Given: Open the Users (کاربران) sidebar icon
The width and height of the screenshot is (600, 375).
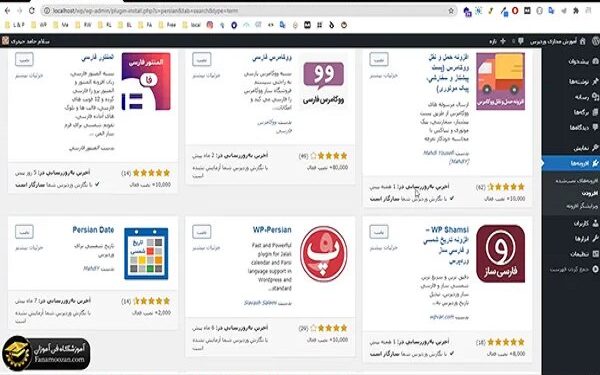Looking at the screenshot, I should [x=595, y=223].
